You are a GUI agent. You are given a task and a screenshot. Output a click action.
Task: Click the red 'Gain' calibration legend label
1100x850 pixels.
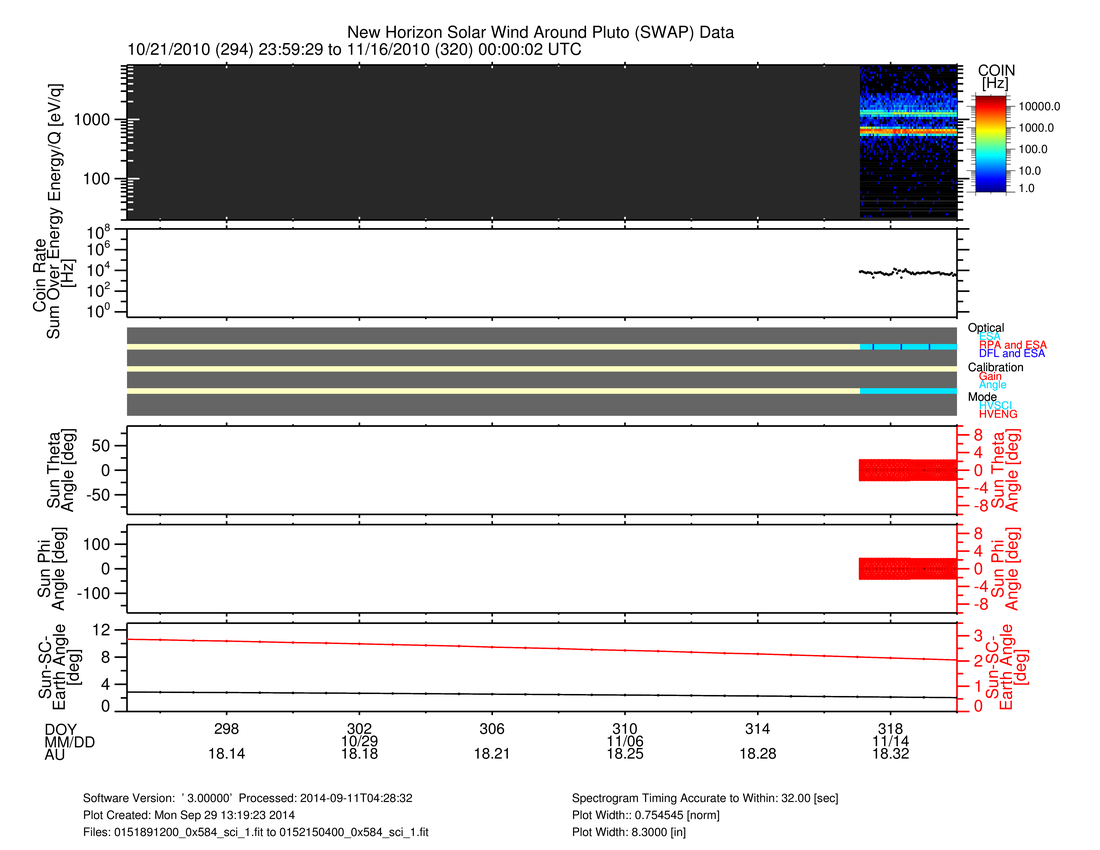click(990, 376)
